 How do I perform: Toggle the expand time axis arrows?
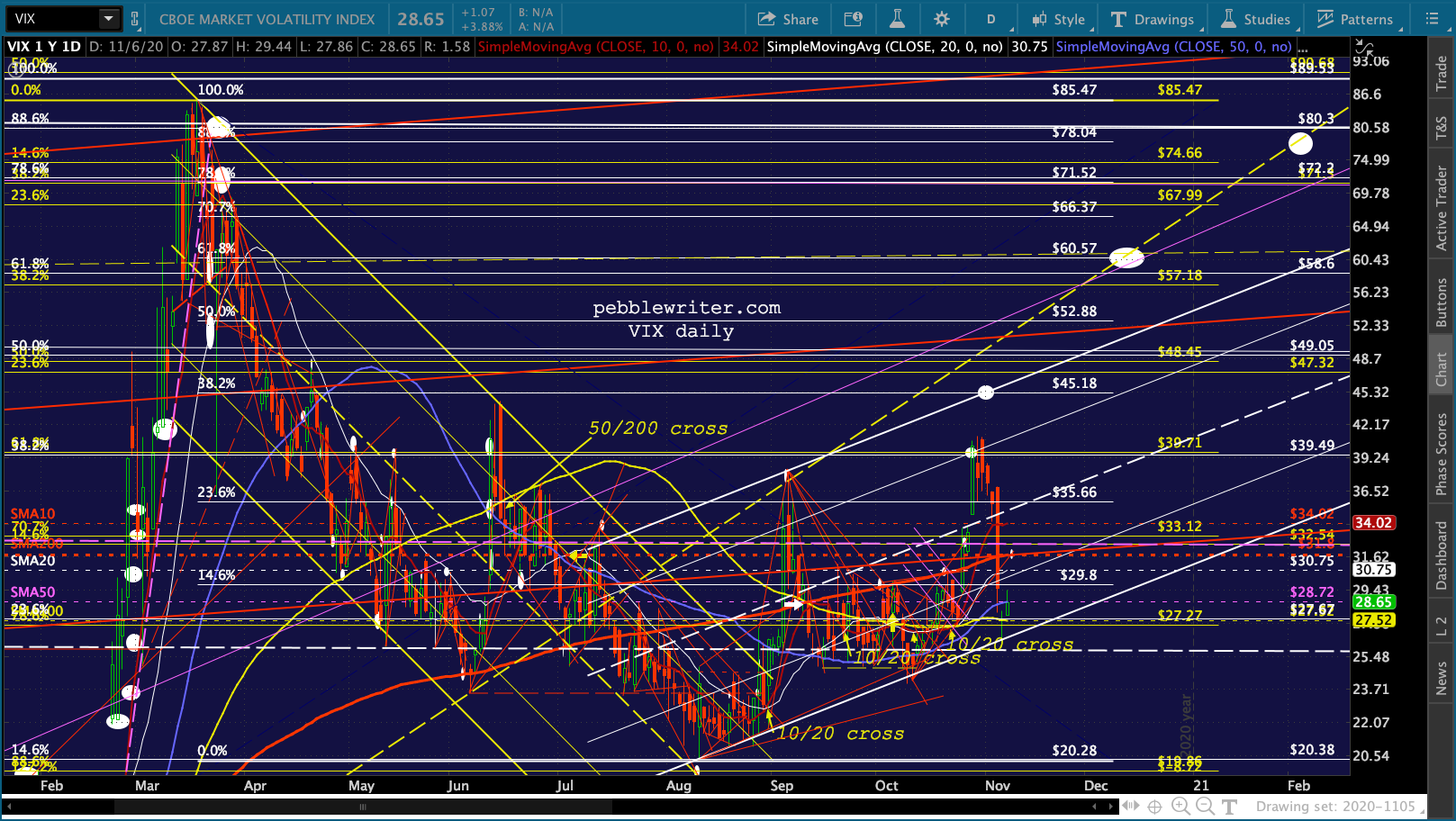[1132, 807]
